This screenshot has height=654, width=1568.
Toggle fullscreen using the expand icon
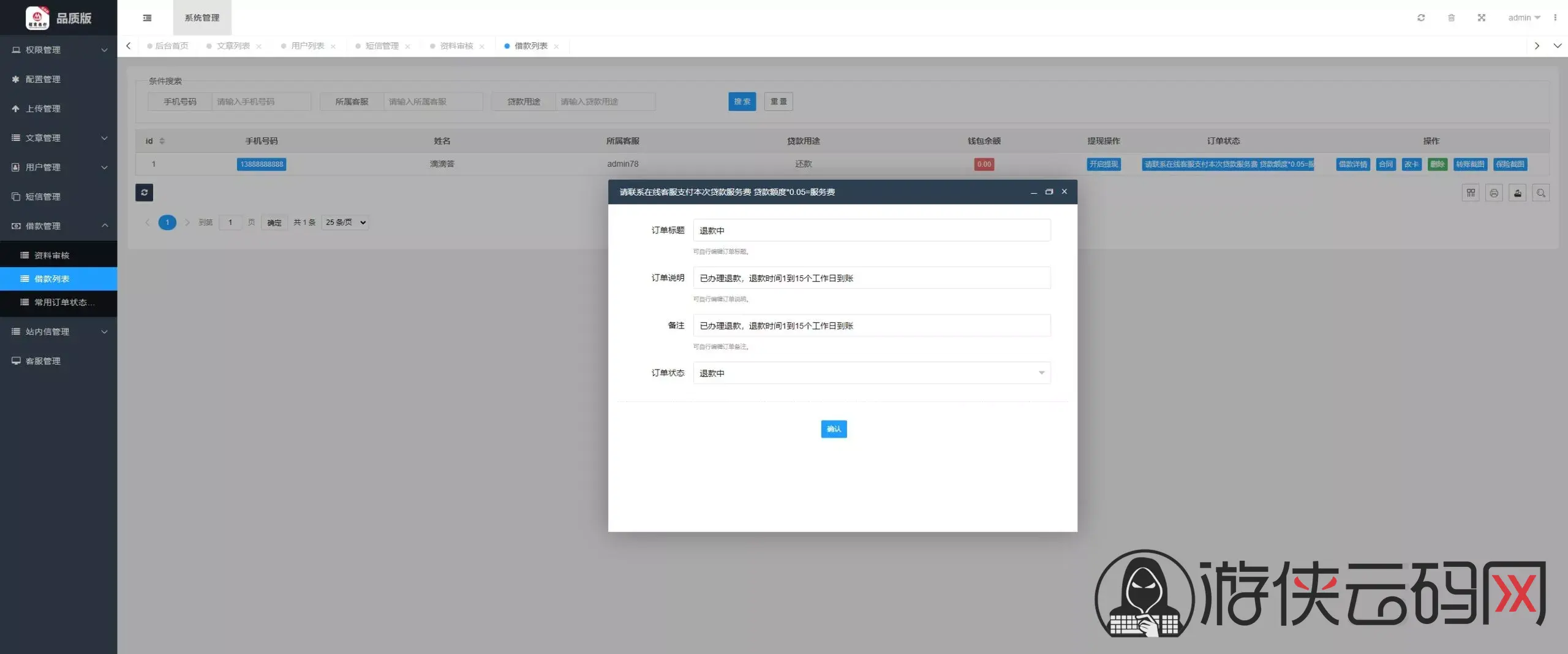[x=1481, y=18]
